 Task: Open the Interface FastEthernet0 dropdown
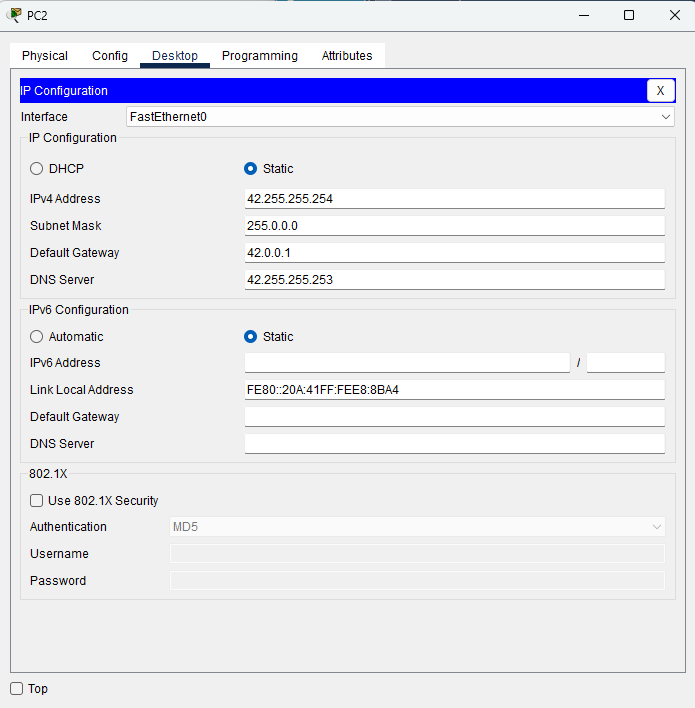400,117
